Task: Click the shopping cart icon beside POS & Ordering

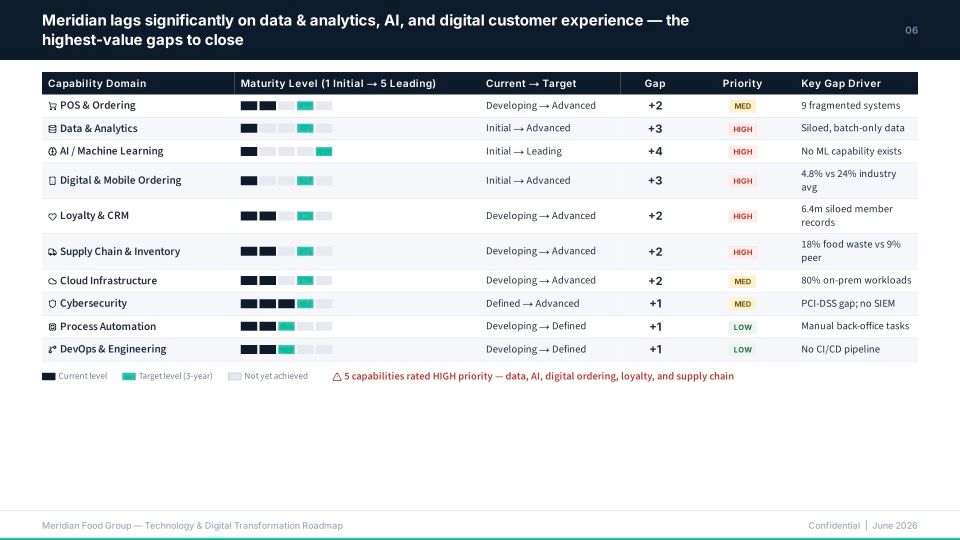Action: tap(52, 106)
